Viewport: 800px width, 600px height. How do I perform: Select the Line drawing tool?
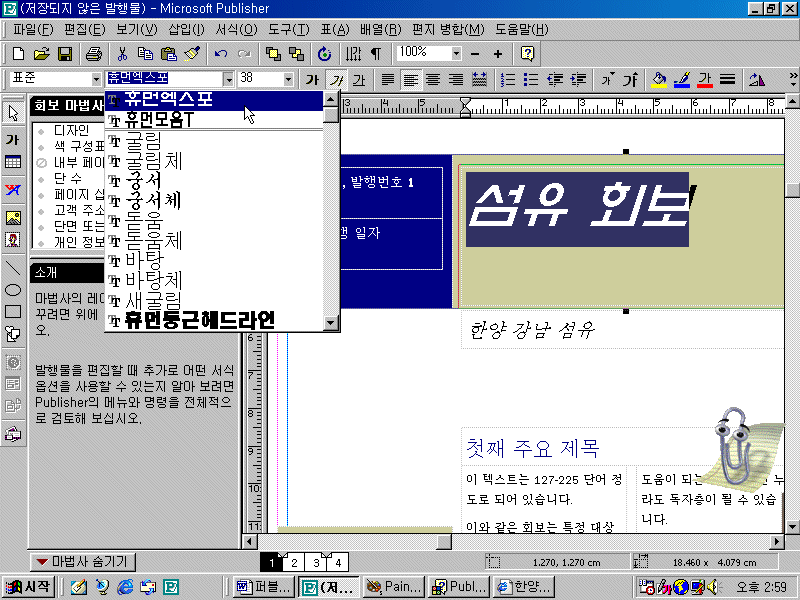13,267
